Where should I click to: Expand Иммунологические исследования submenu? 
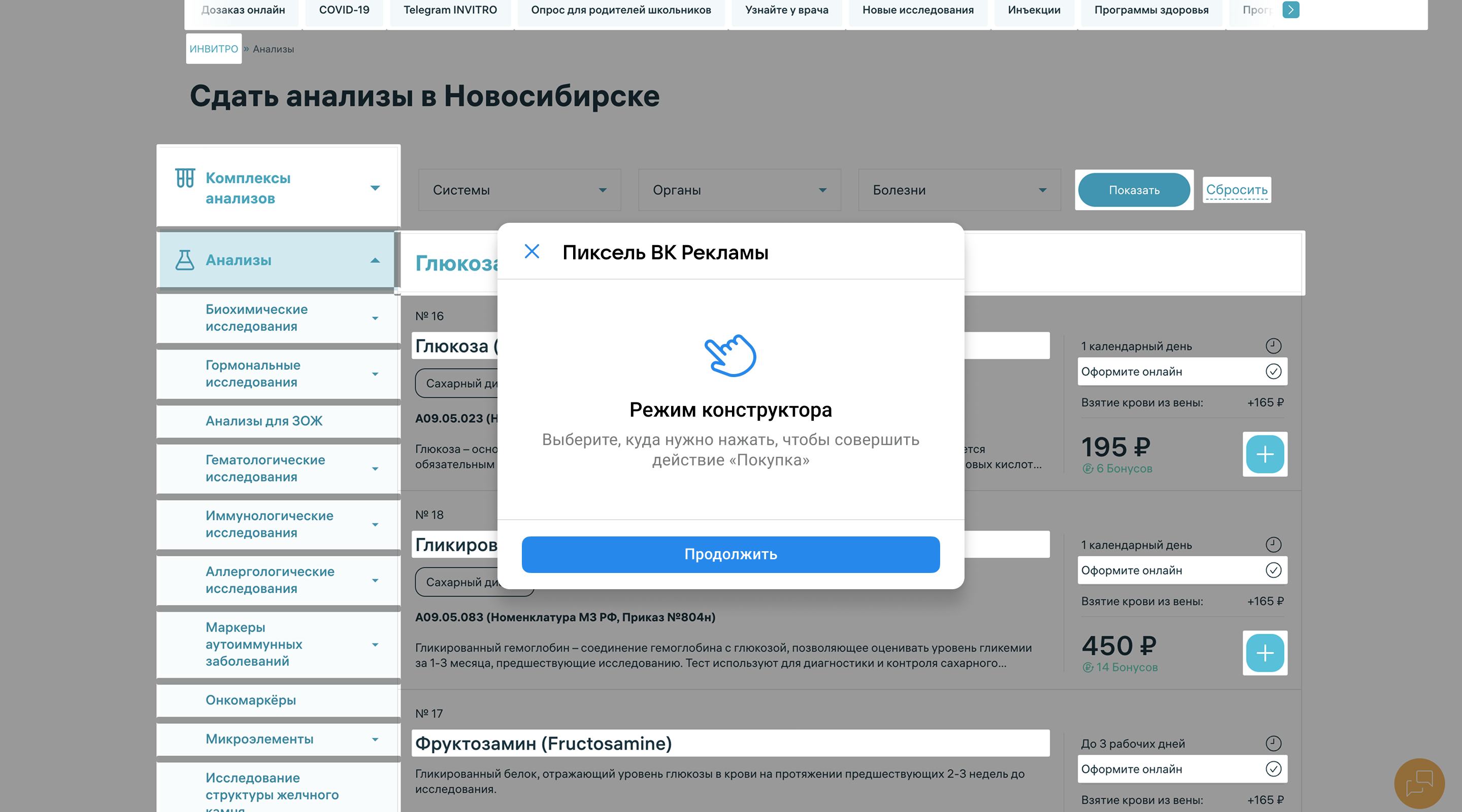click(x=375, y=524)
